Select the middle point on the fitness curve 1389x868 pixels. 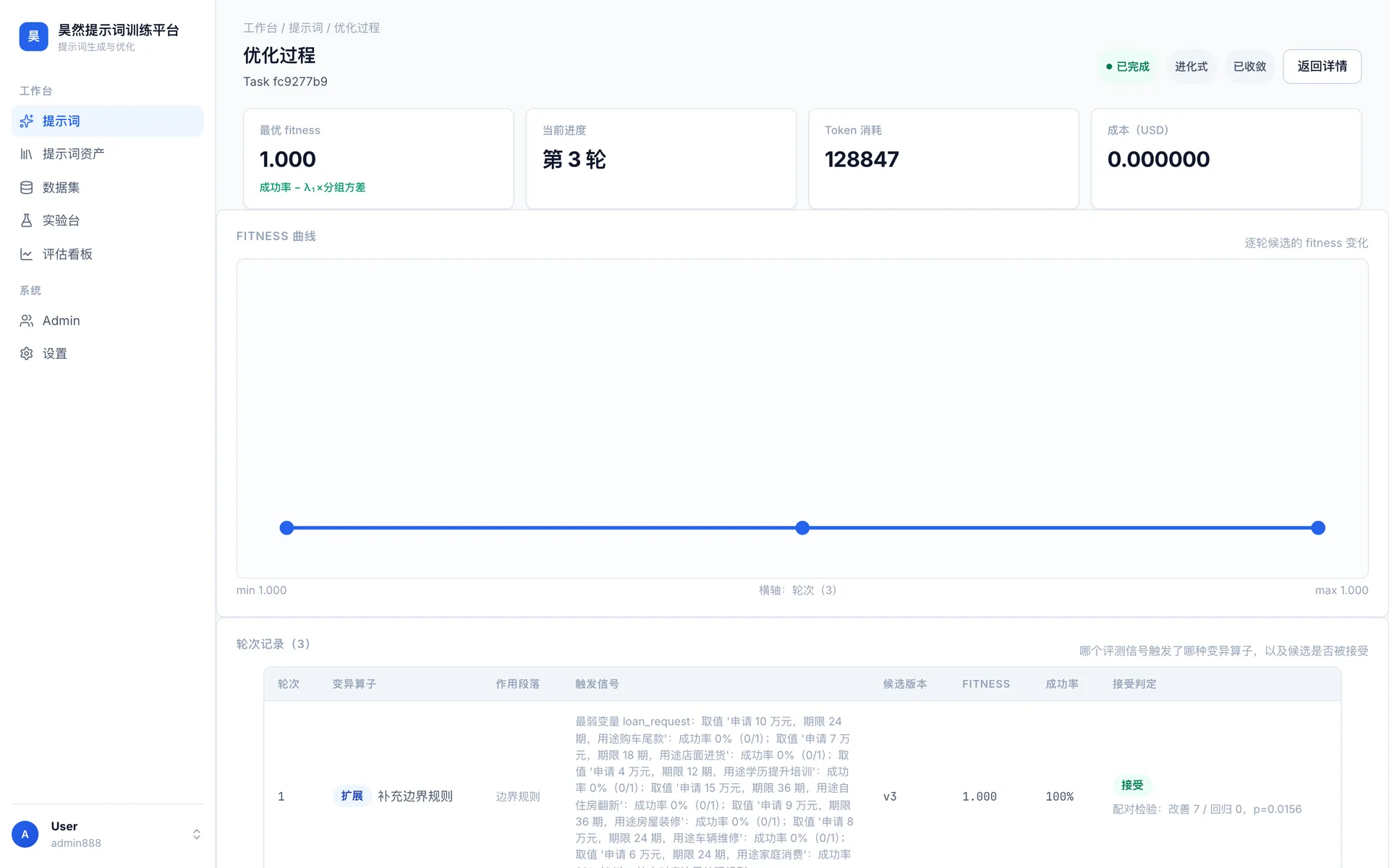[x=802, y=528]
